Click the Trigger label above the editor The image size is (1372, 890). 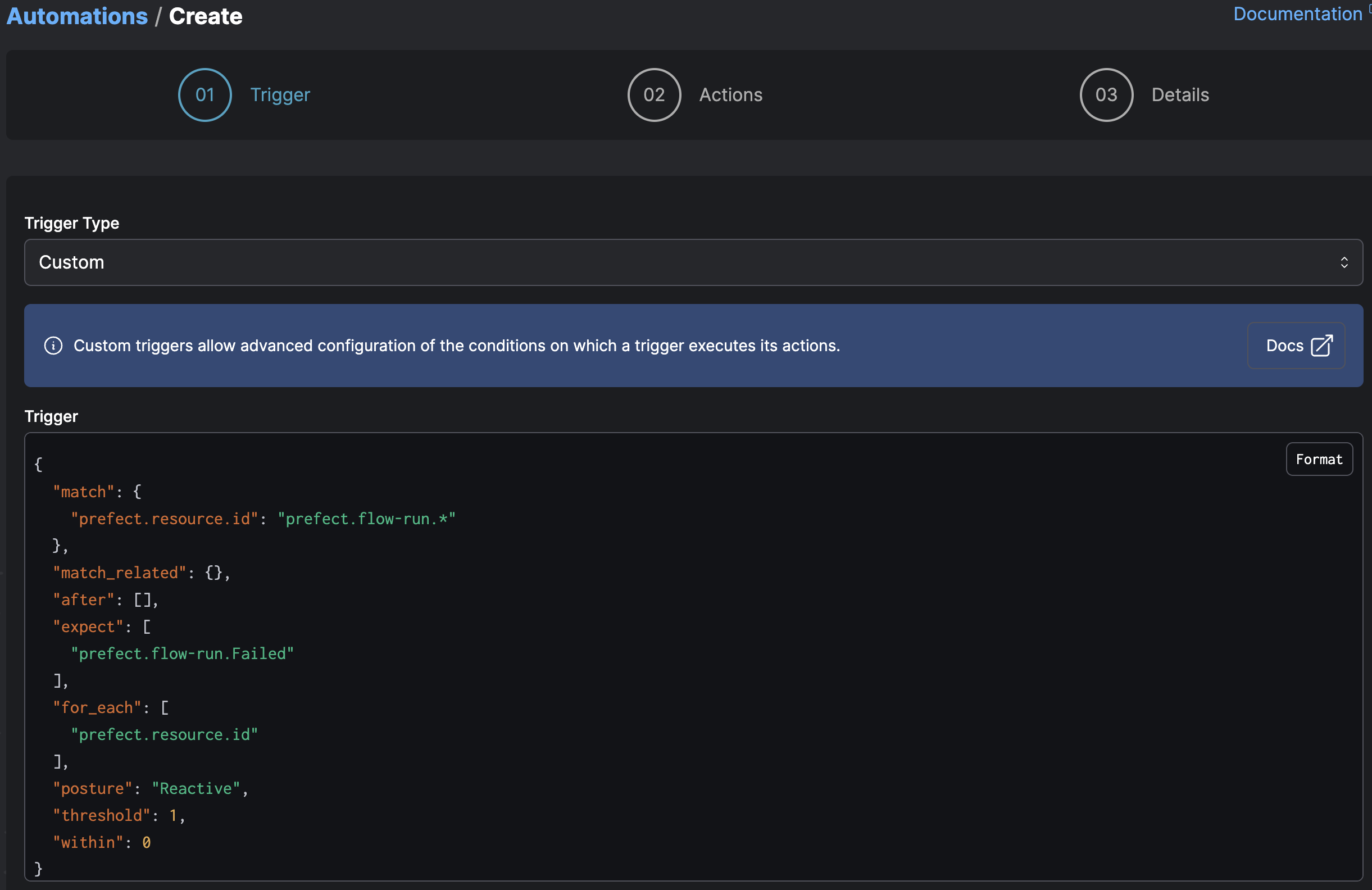[51, 416]
